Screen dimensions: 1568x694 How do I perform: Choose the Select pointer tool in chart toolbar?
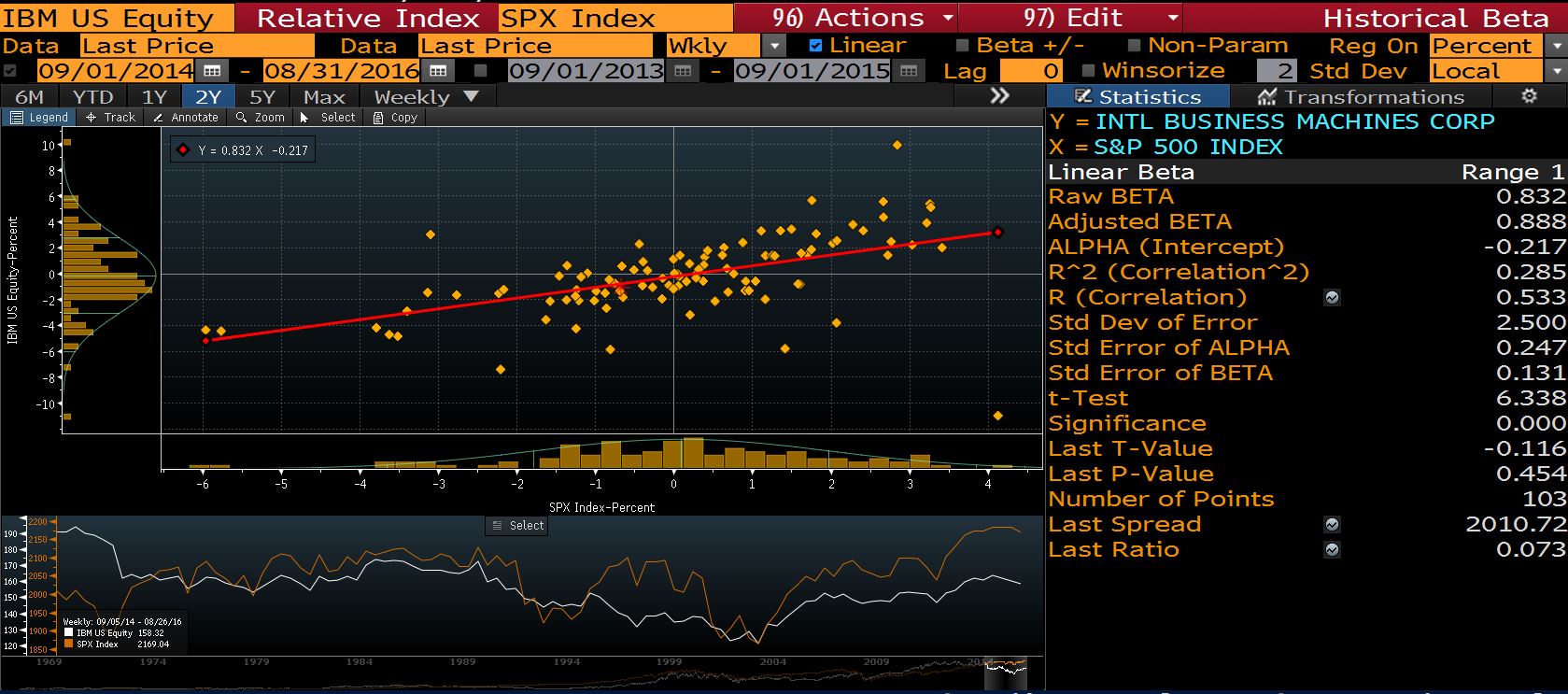pos(328,118)
